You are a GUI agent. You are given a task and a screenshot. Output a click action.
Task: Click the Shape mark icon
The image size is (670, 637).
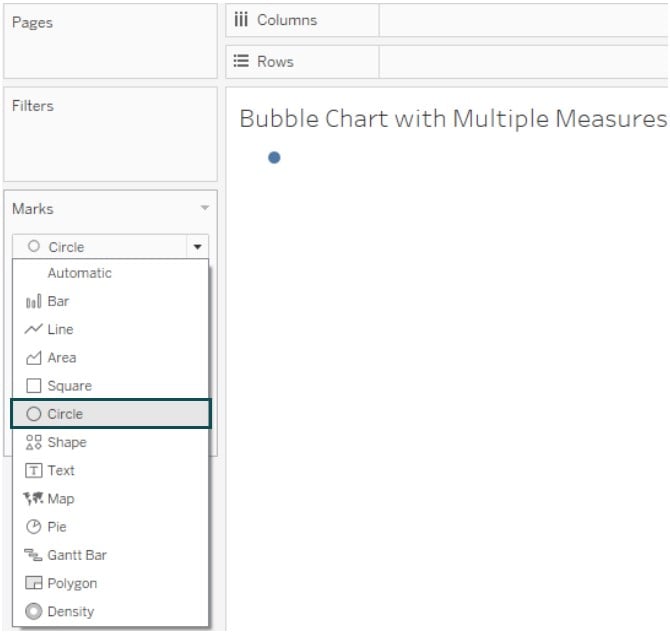(33, 442)
